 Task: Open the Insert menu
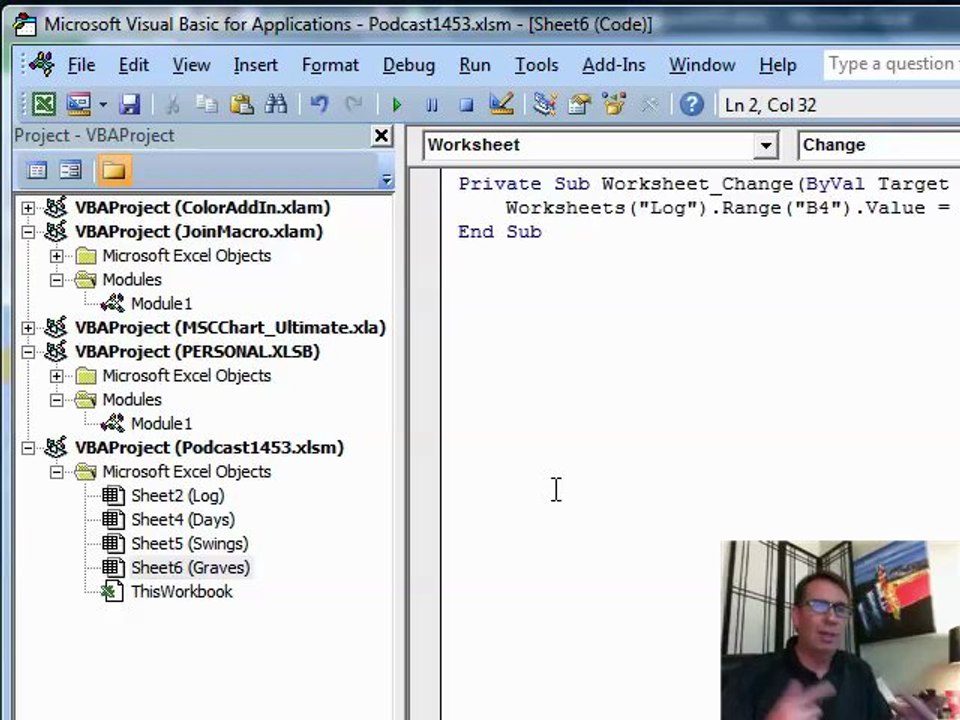click(255, 65)
